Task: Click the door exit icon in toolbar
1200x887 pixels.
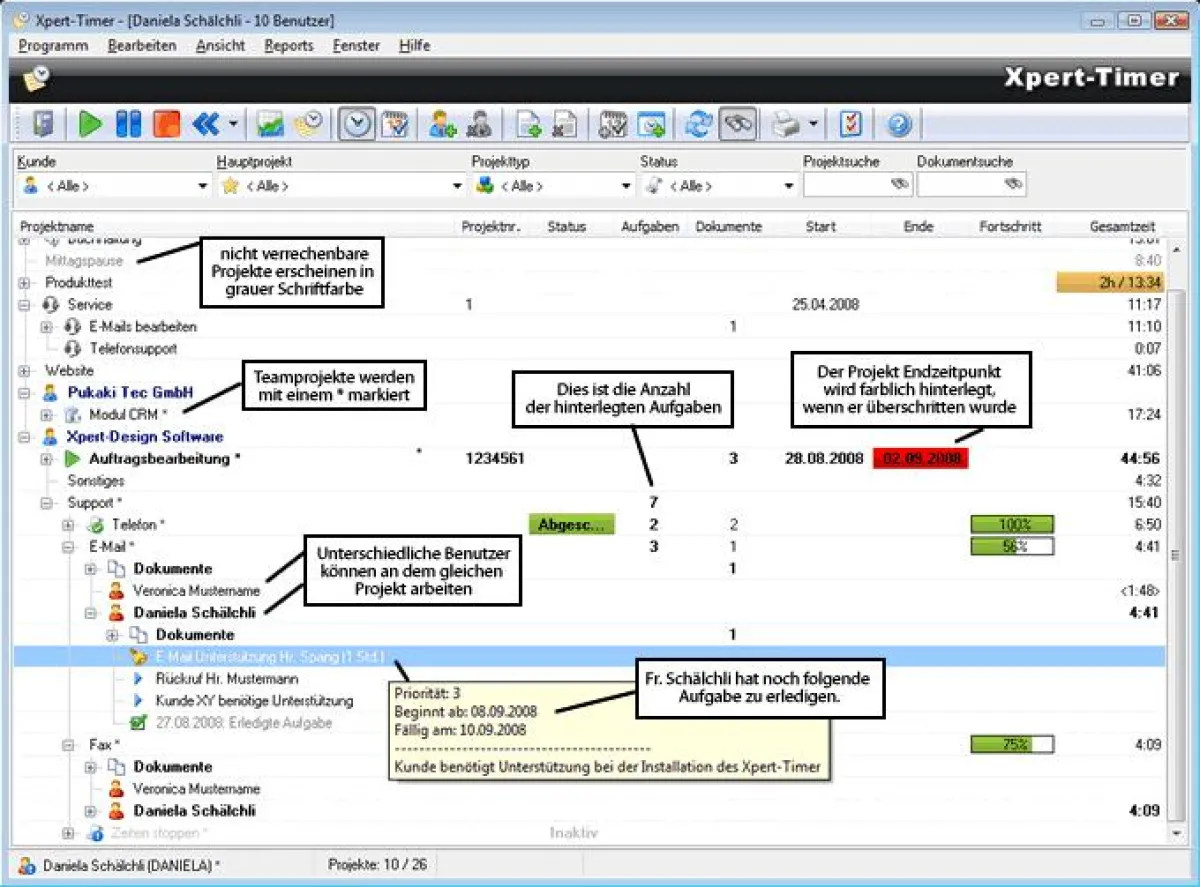Action: [43, 124]
